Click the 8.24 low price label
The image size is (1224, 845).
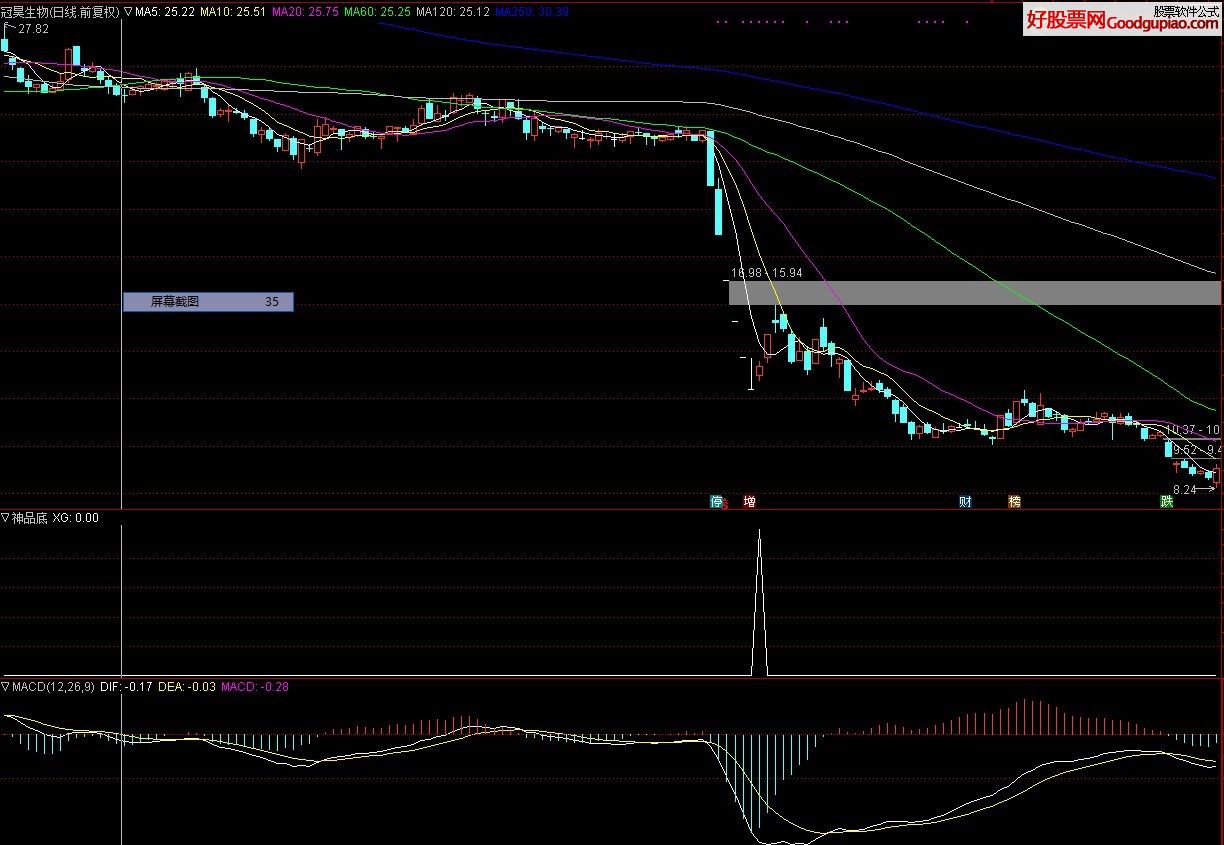(x=1184, y=489)
